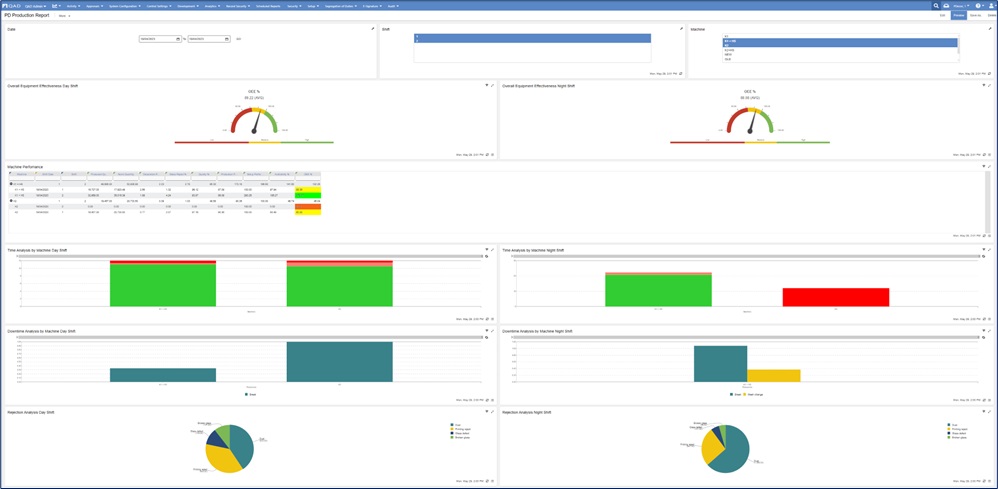The image size is (998, 489).
Task: Open the Setup menu
Action: [313, 6]
